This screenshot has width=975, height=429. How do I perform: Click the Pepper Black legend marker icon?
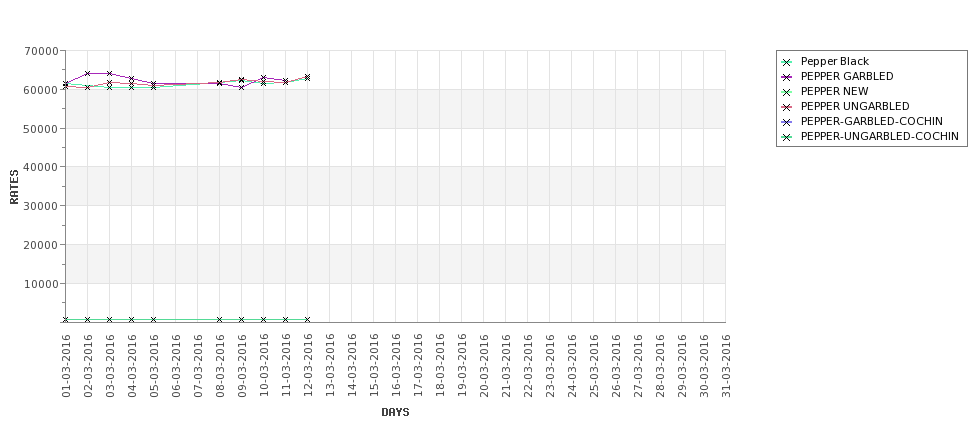click(787, 62)
